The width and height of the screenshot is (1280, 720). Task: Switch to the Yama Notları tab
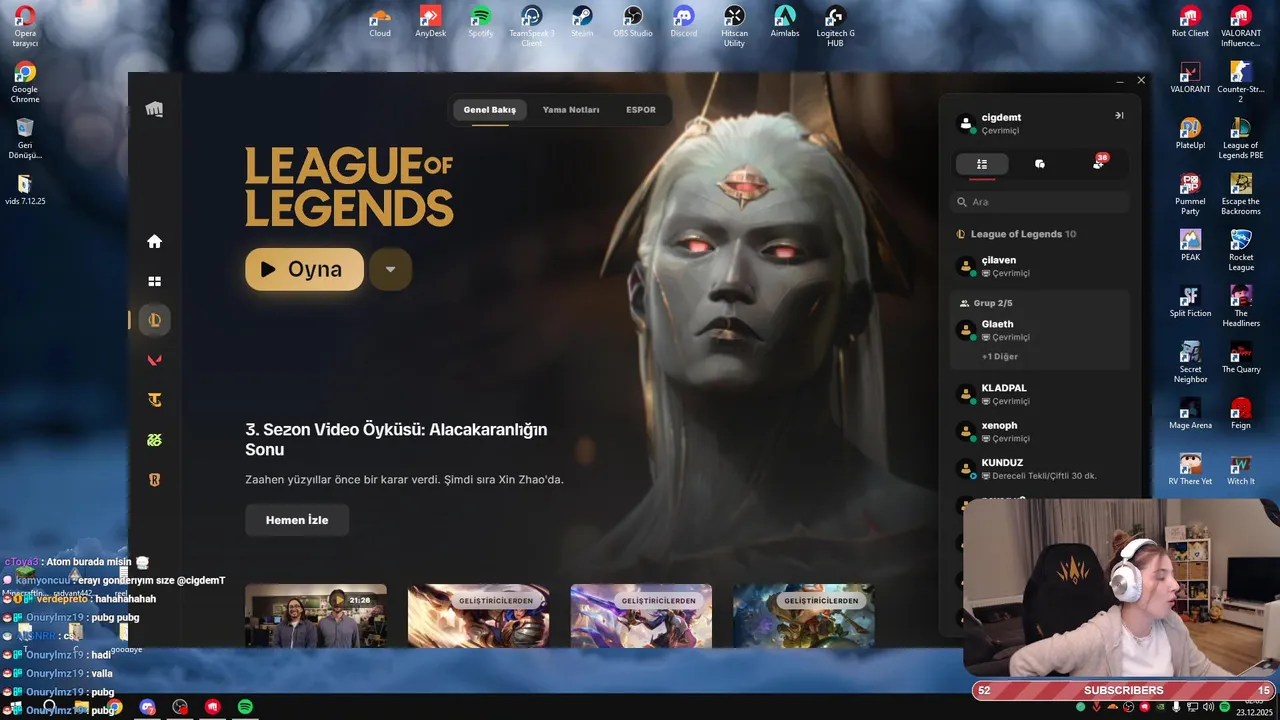[571, 110]
